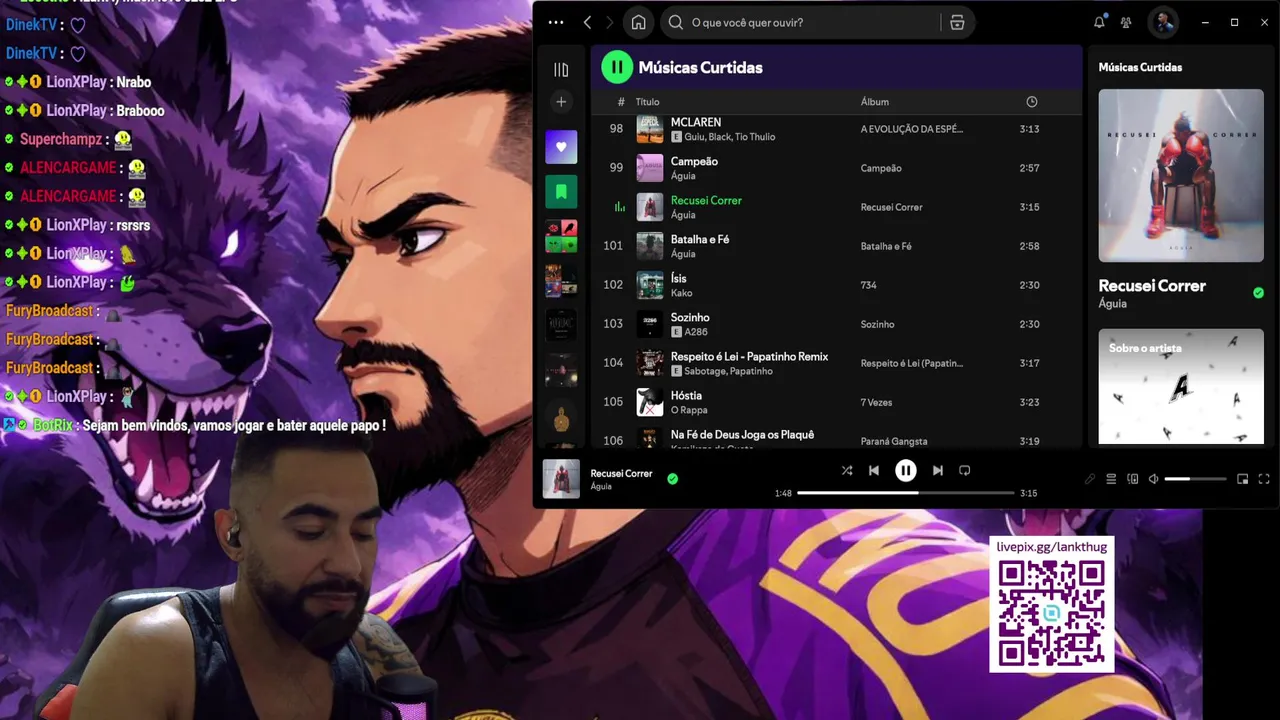Mute the volume speaker icon
Screen dimensions: 1280x720
(x=1153, y=479)
